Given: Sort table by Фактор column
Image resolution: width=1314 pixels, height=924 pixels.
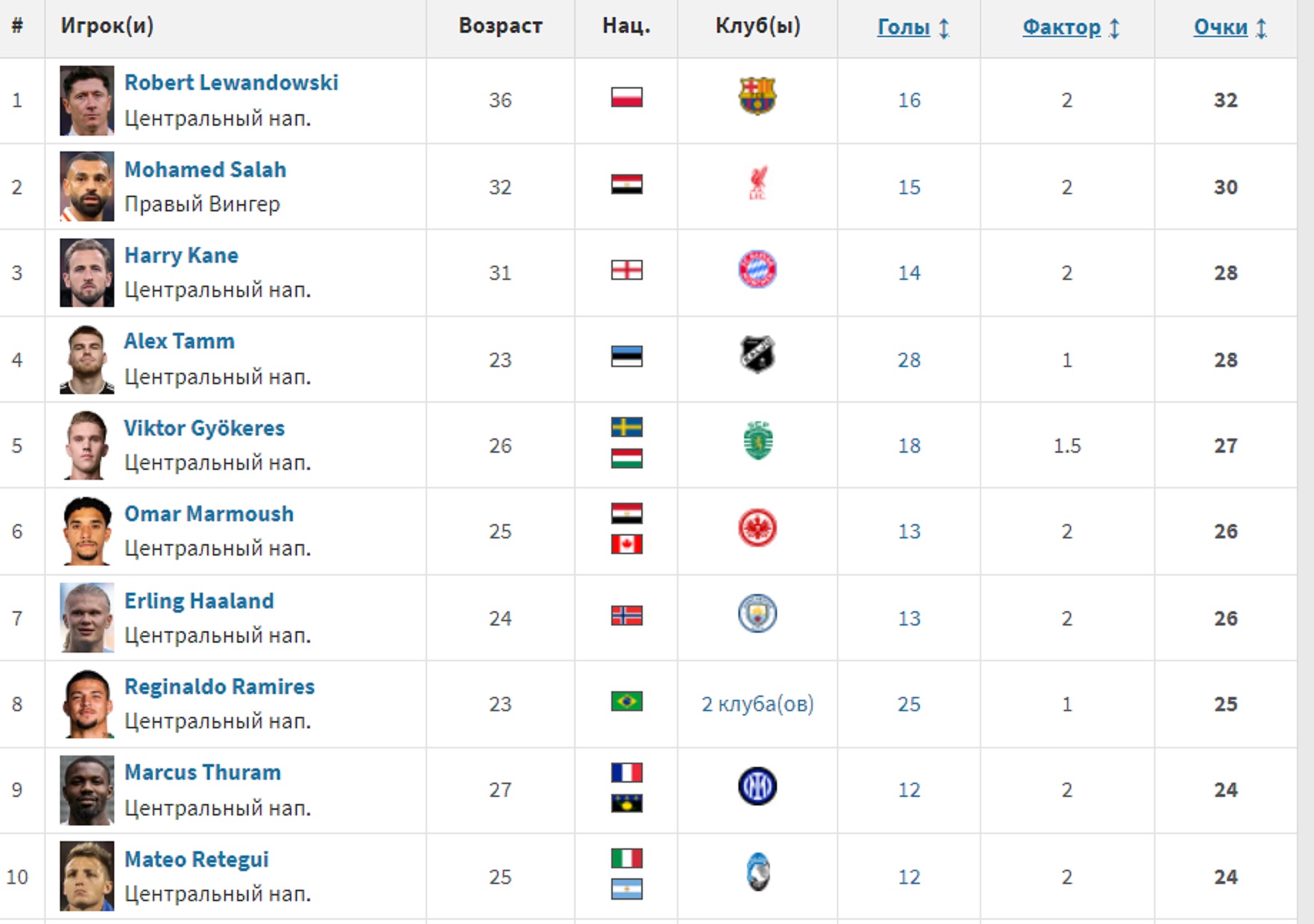Looking at the screenshot, I should (x=1062, y=28).
